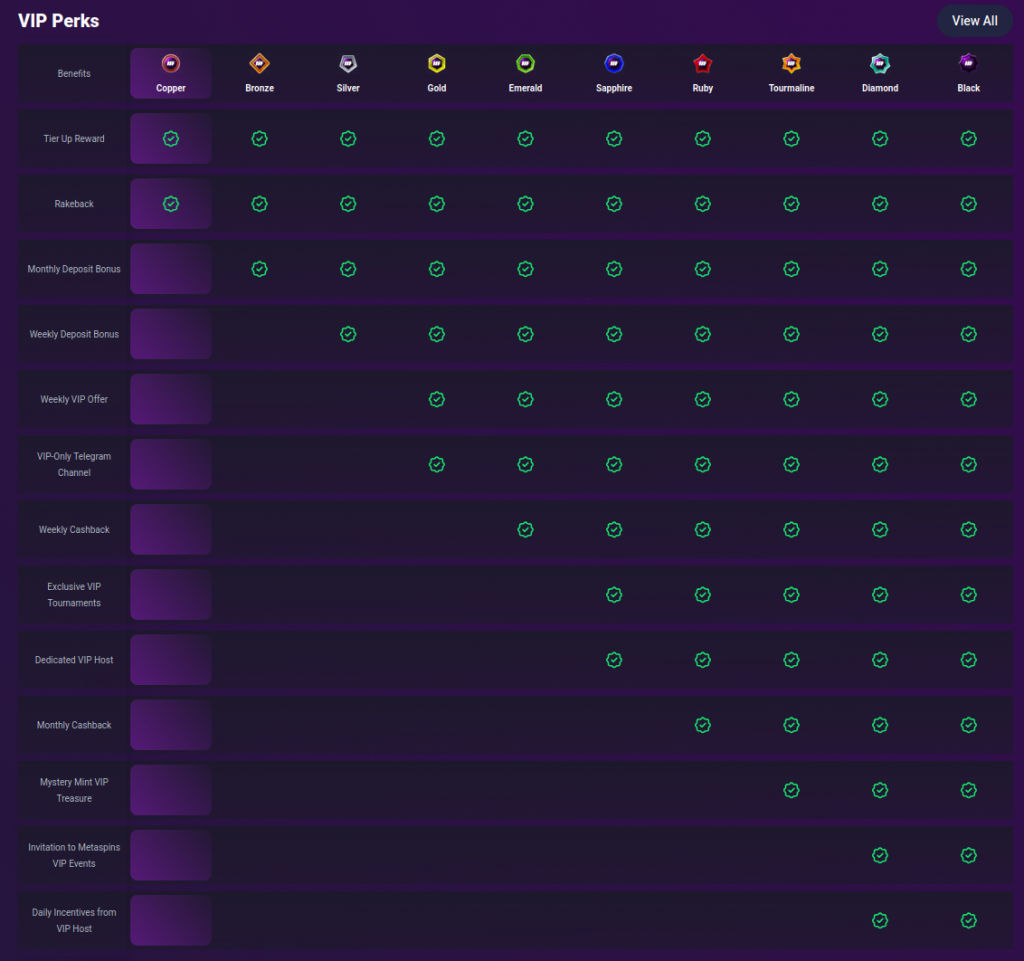Click Emerald's Weekly Cashback checkmark
Viewport: 1024px width, 961px height.
tap(525, 530)
